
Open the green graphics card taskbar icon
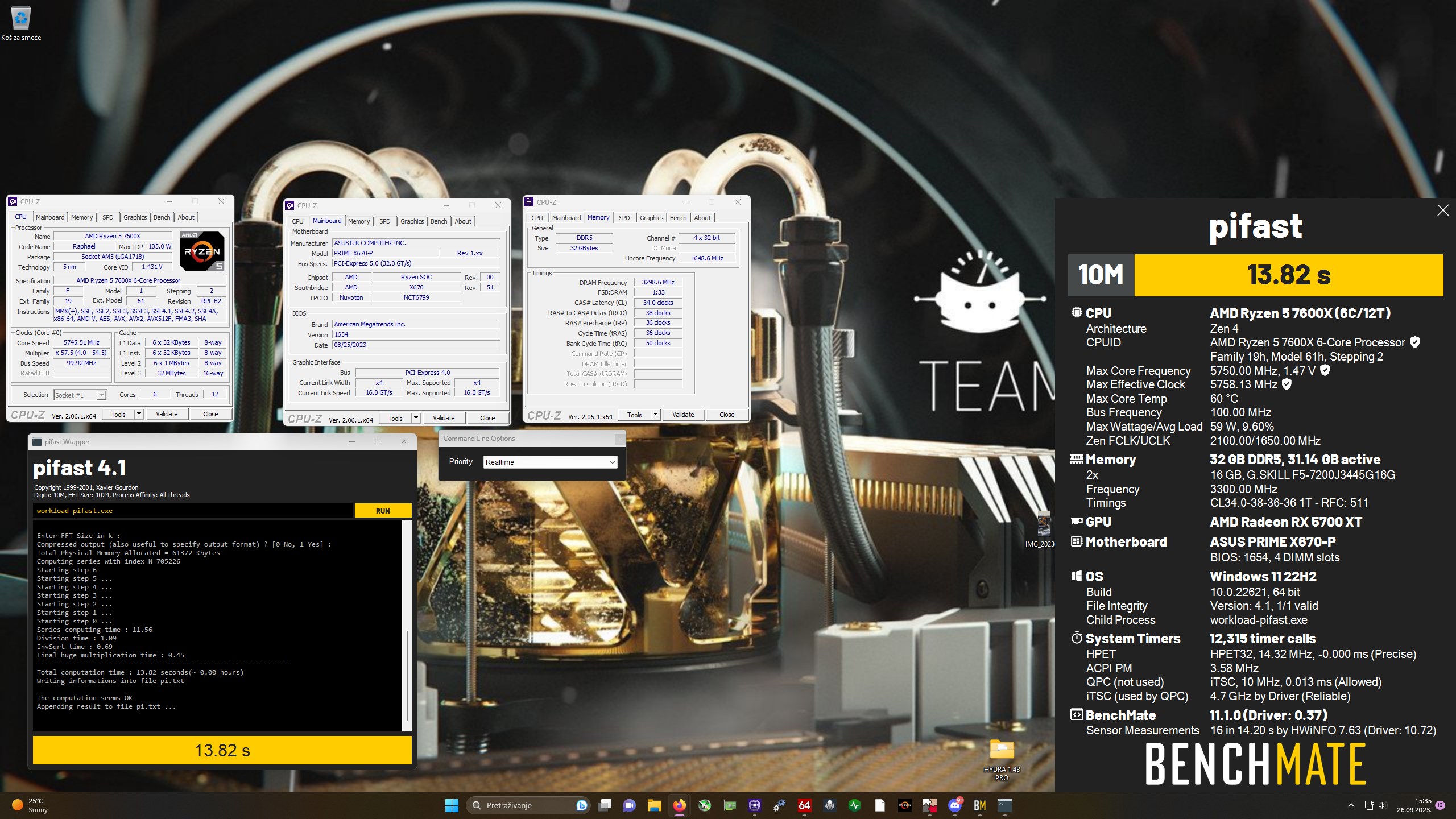pyautogui.click(x=729, y=805)
